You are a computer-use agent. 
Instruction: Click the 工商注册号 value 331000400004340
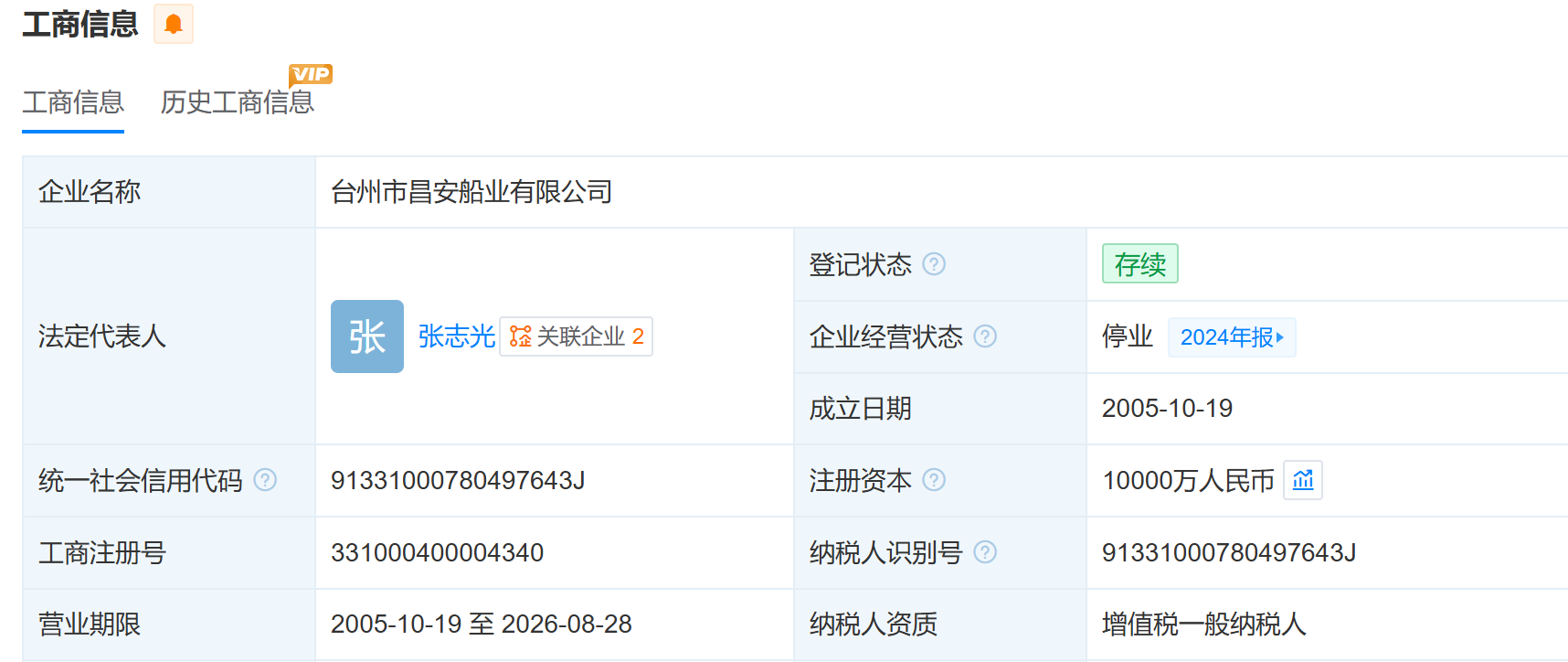(x=437, y=552)
